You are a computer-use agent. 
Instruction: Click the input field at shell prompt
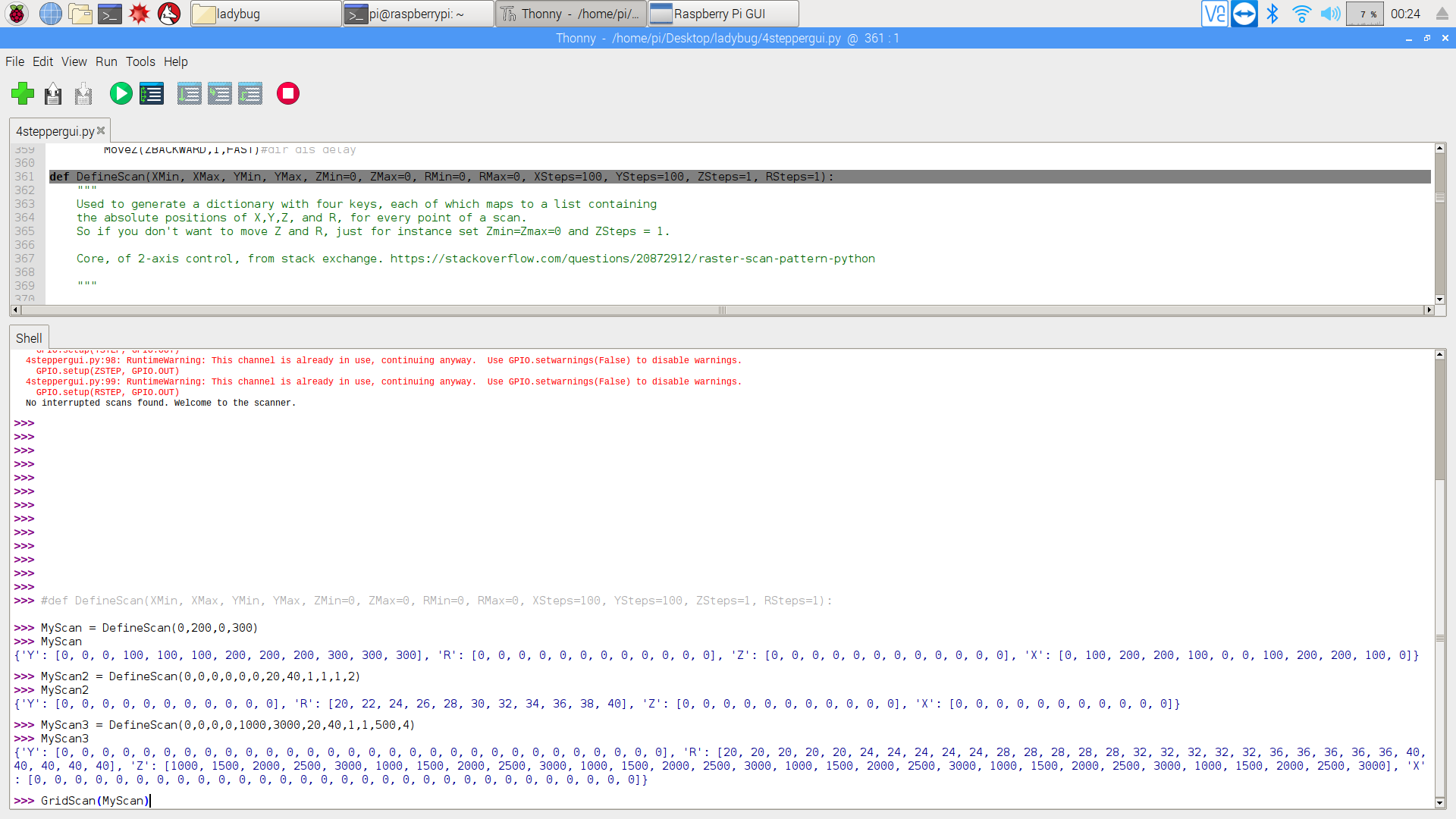(150, 800)
